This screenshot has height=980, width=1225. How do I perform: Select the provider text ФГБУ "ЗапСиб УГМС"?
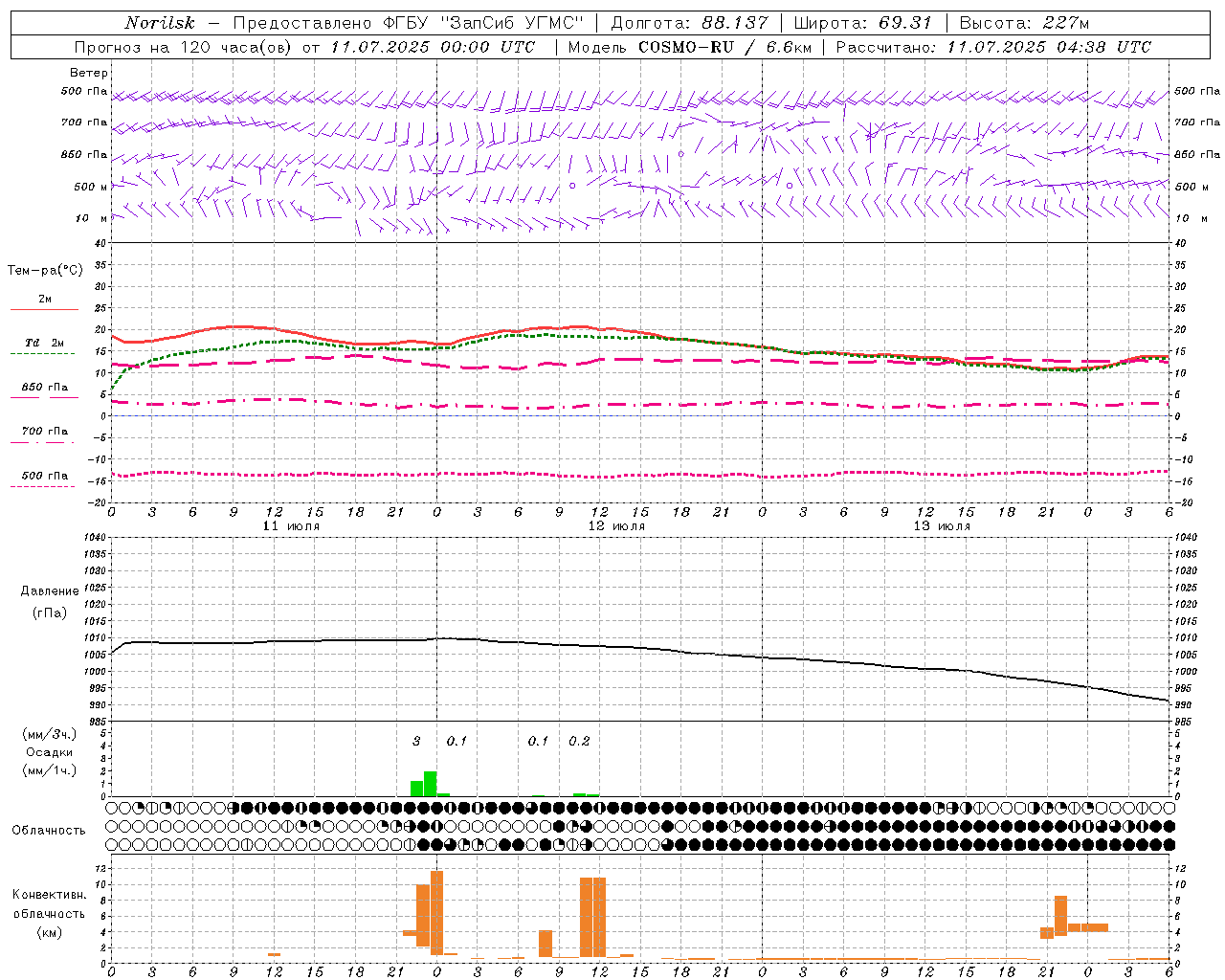(489, 23)
